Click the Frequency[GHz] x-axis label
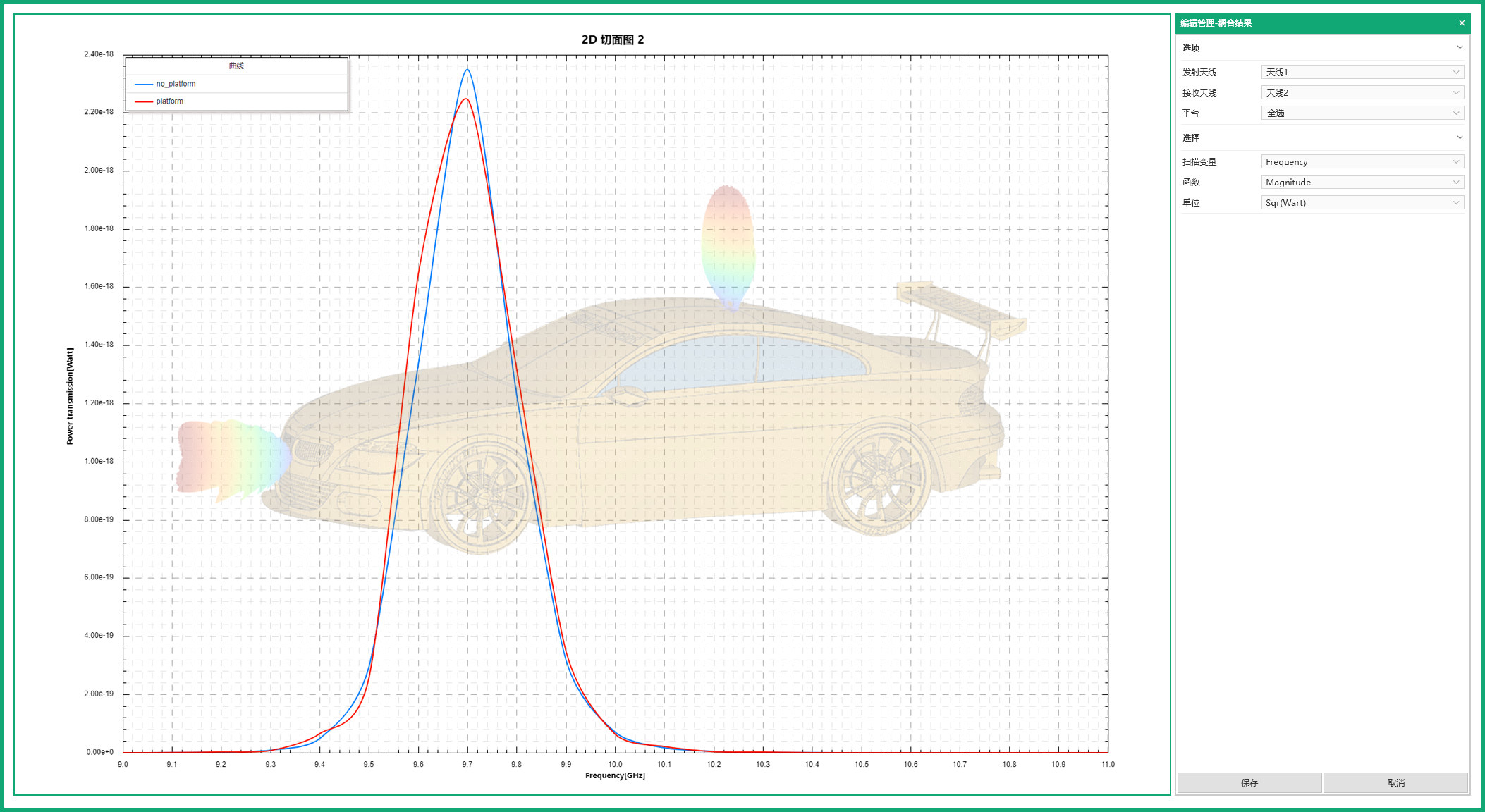The image size is (1485, 812). coord(615,775)
